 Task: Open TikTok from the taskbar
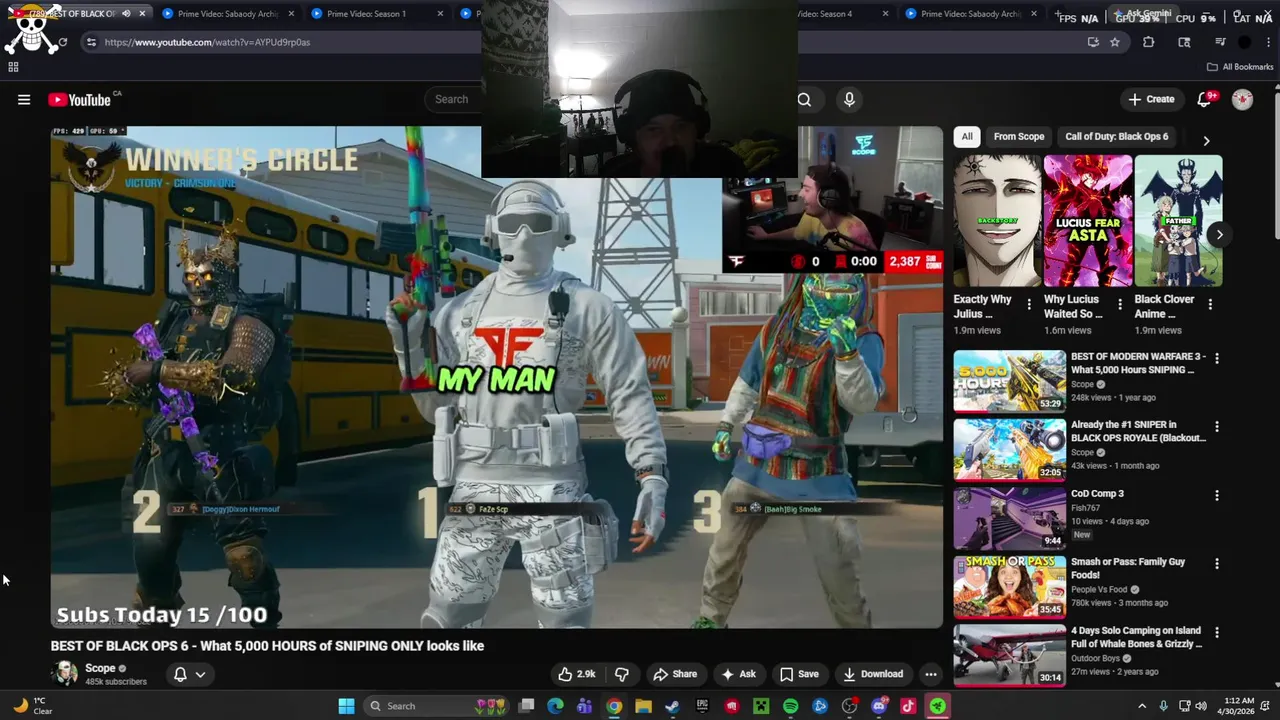[x=908, y=706]
